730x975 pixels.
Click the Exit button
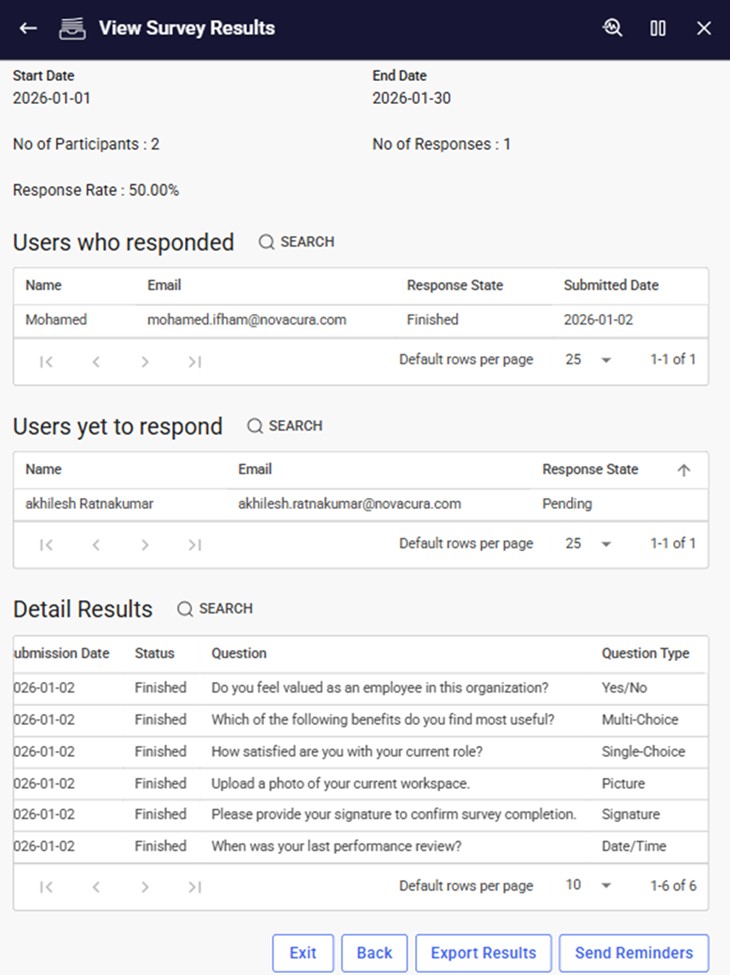click(x=302, y=953)
